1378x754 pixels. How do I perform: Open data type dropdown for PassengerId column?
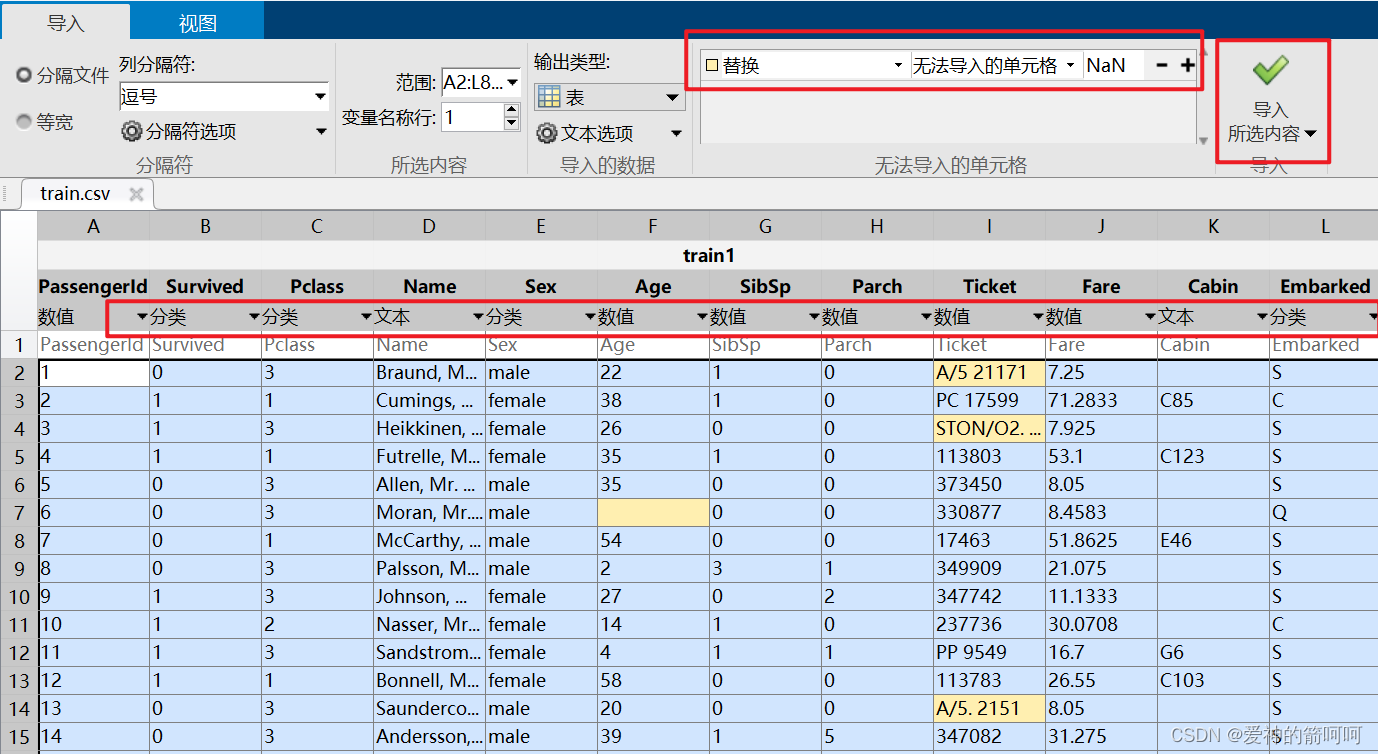click(143, 317)
